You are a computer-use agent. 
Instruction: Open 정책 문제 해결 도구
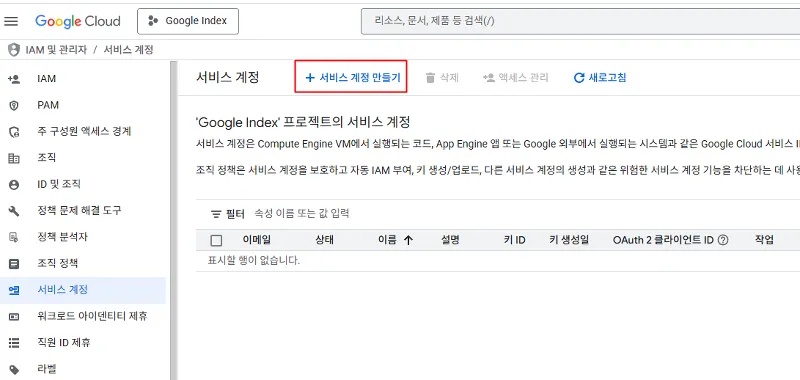(80, 210)
